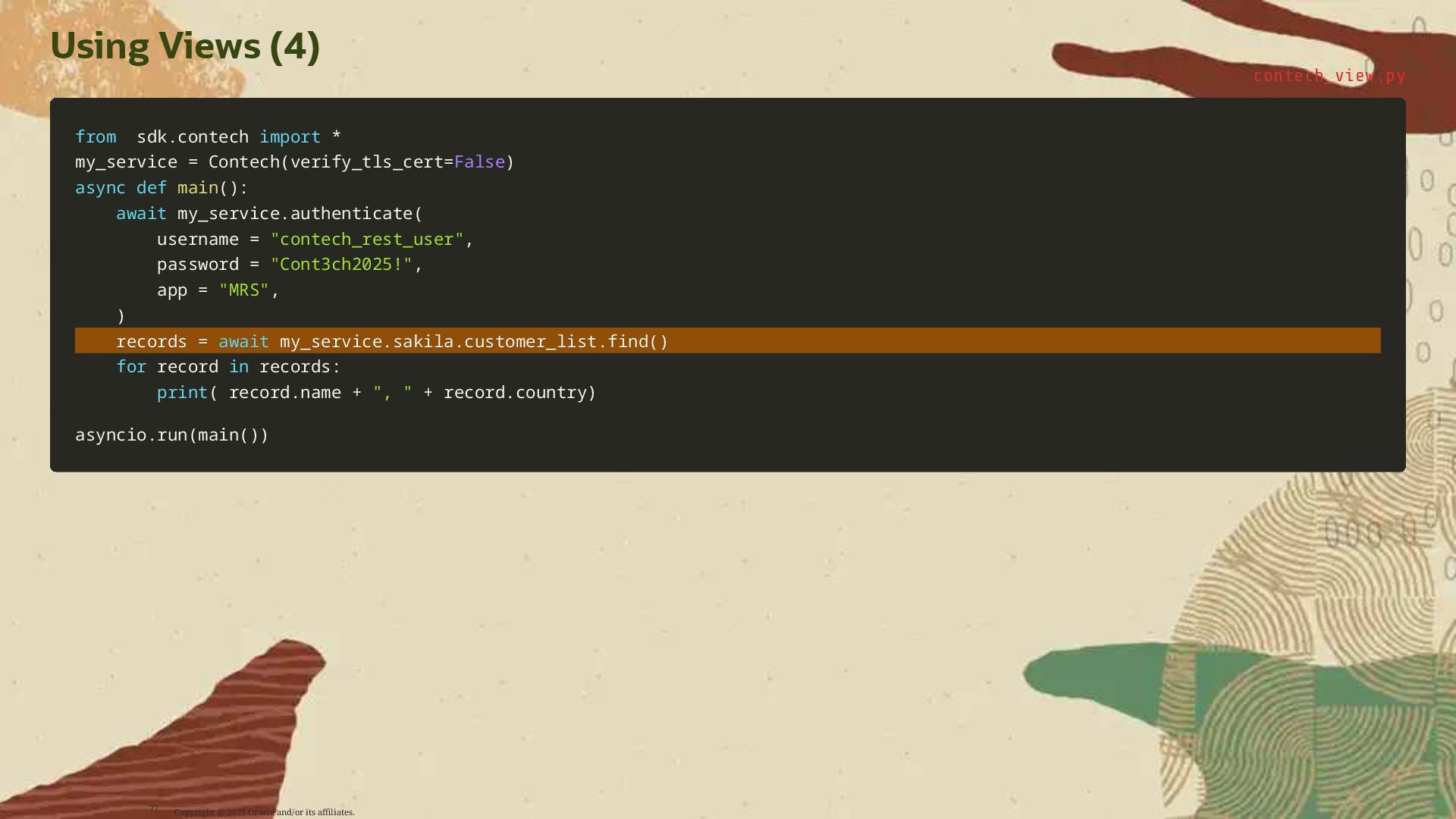Screen dimensions: 1456x819
Task: Click the slide page number 77
Action: click(154, 808)
